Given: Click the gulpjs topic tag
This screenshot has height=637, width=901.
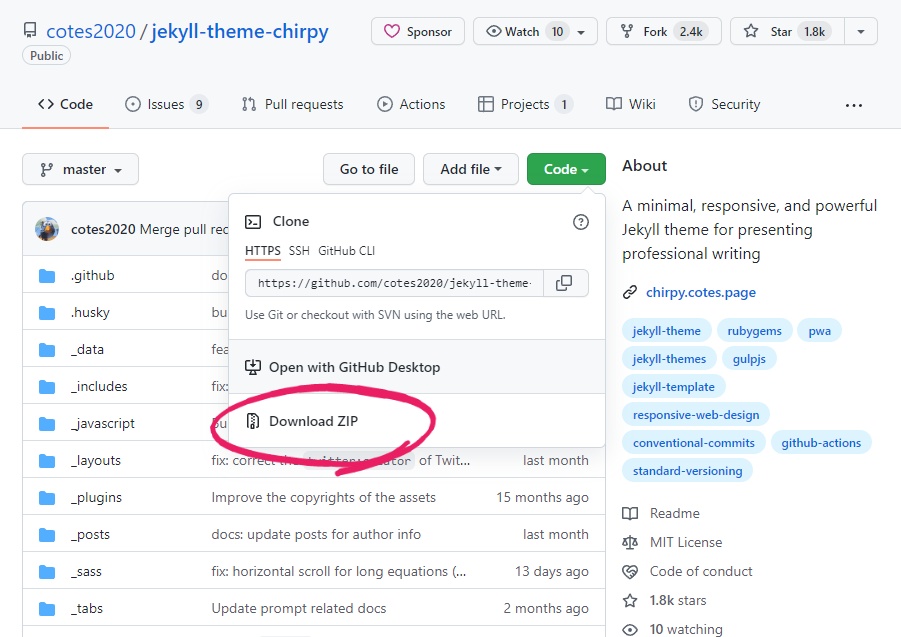Looking at the screenshot, I should (749, 359).
